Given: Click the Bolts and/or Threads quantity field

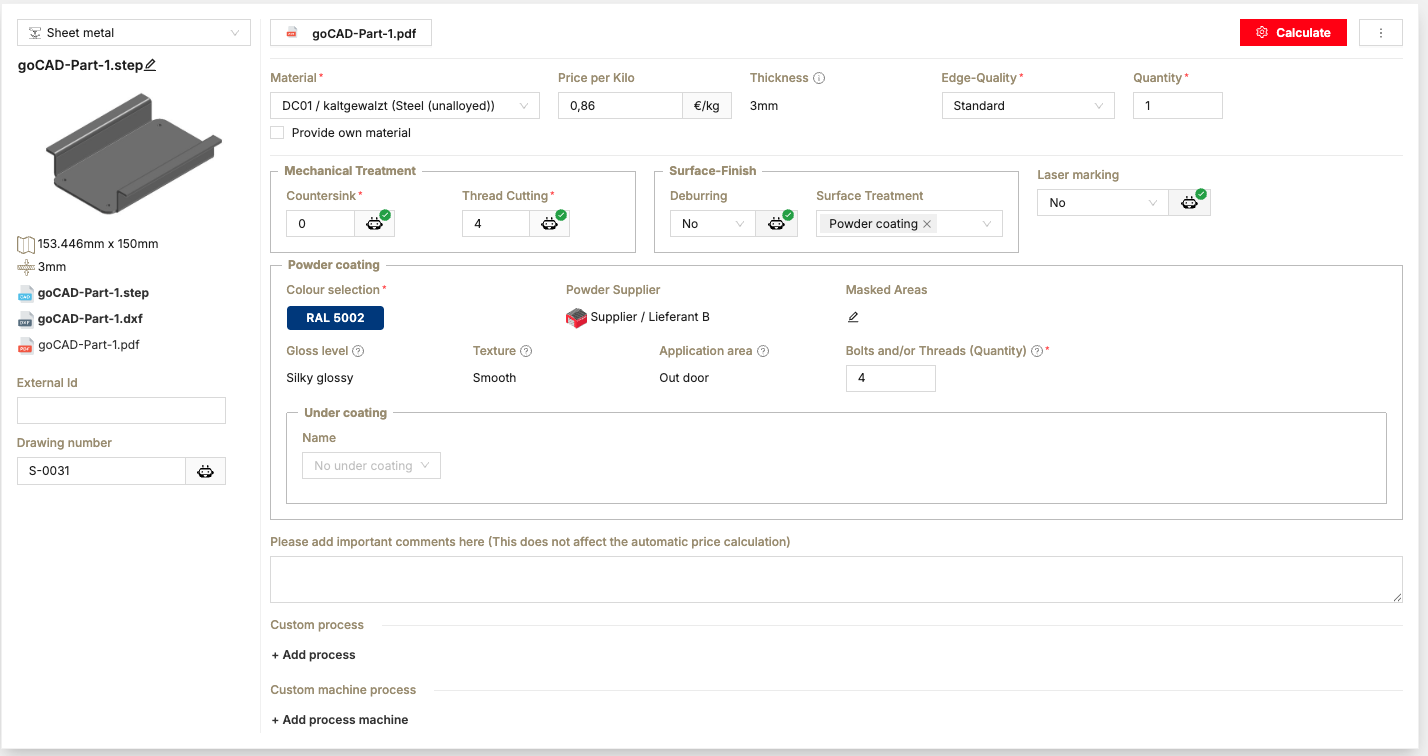Looking at the screenshot, I should [891, 379].
